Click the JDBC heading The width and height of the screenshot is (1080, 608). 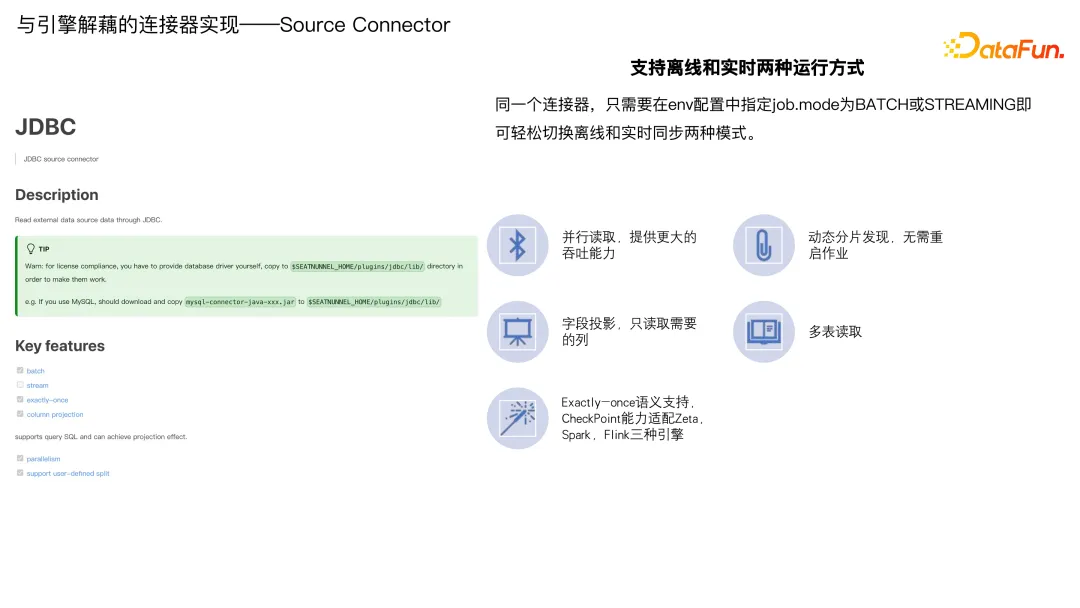click(45, 127)
